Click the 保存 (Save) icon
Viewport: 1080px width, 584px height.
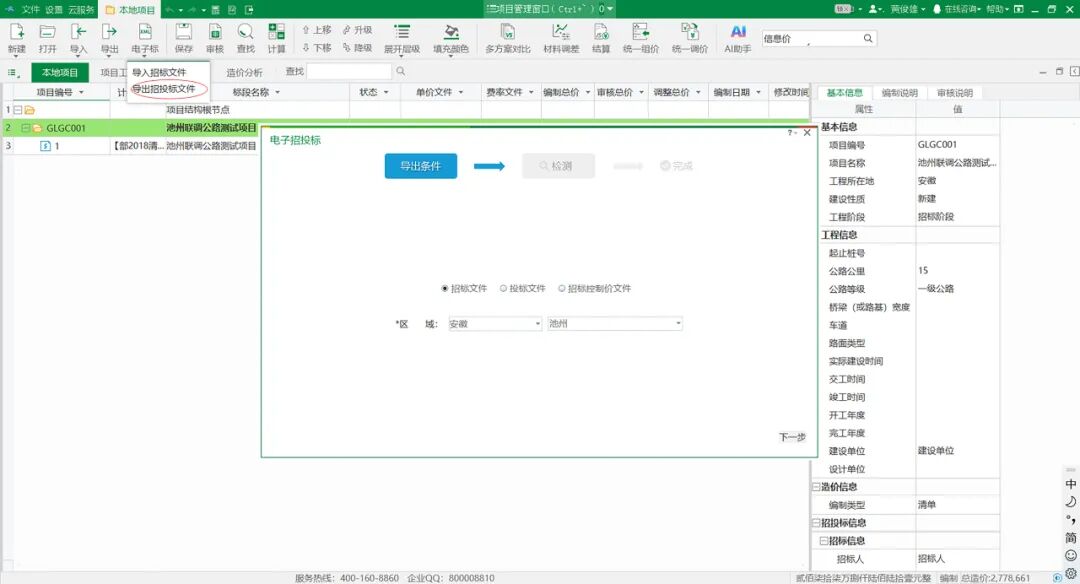tap(184, 38)
